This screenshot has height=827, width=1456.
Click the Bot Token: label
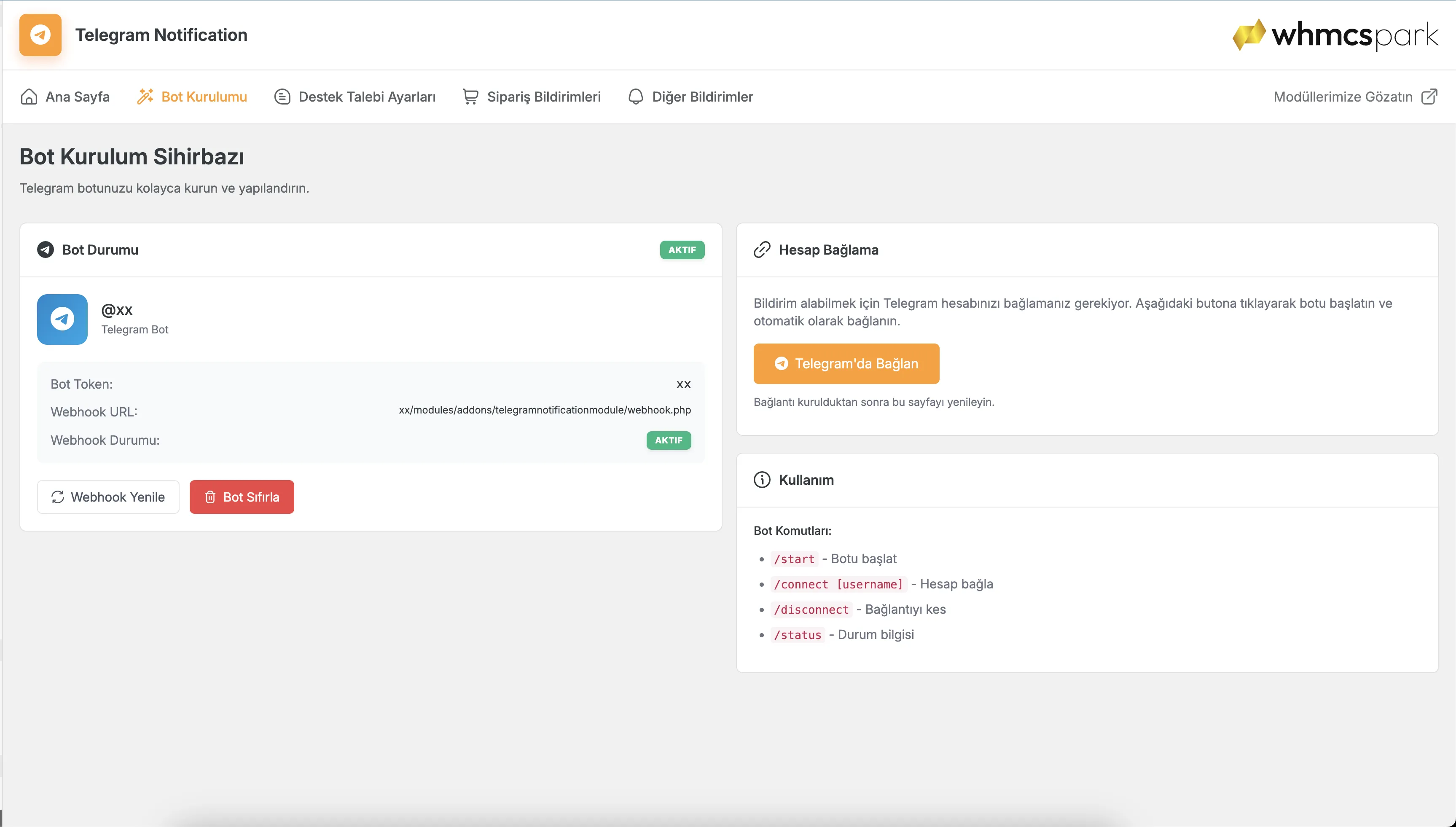(x=82, y=384)
